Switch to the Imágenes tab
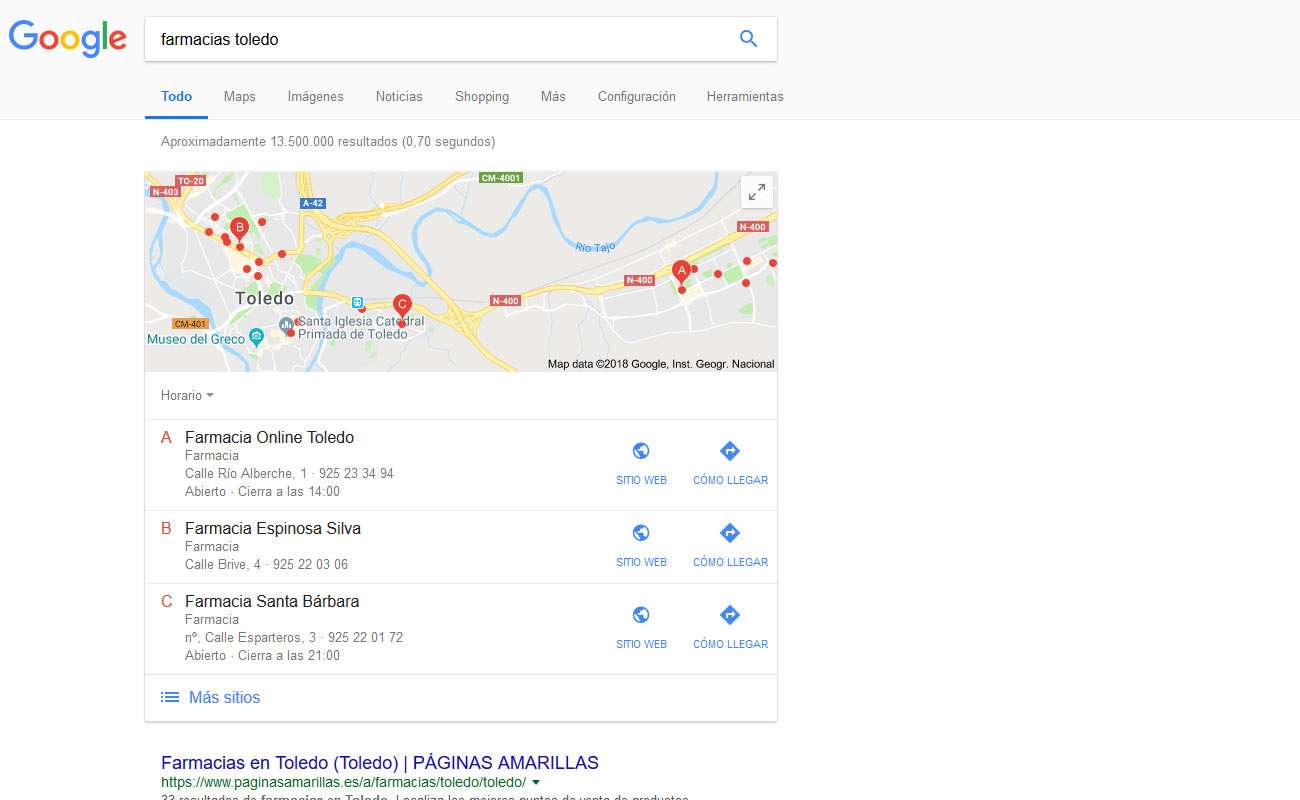Screen dimensions: 1300x800 click(x=315, y=97)
